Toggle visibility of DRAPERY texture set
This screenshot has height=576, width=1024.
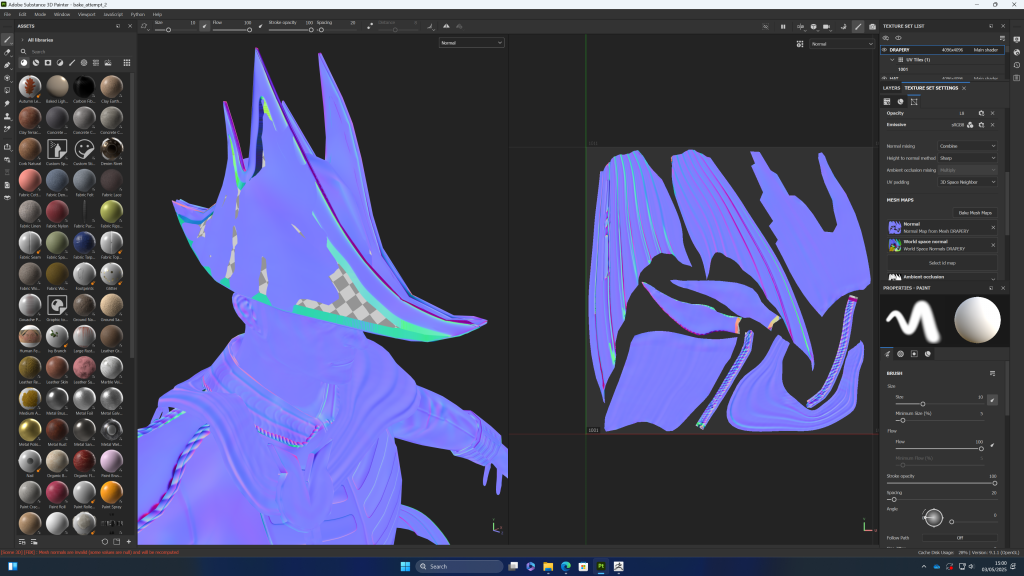click(x=885, y=48)
